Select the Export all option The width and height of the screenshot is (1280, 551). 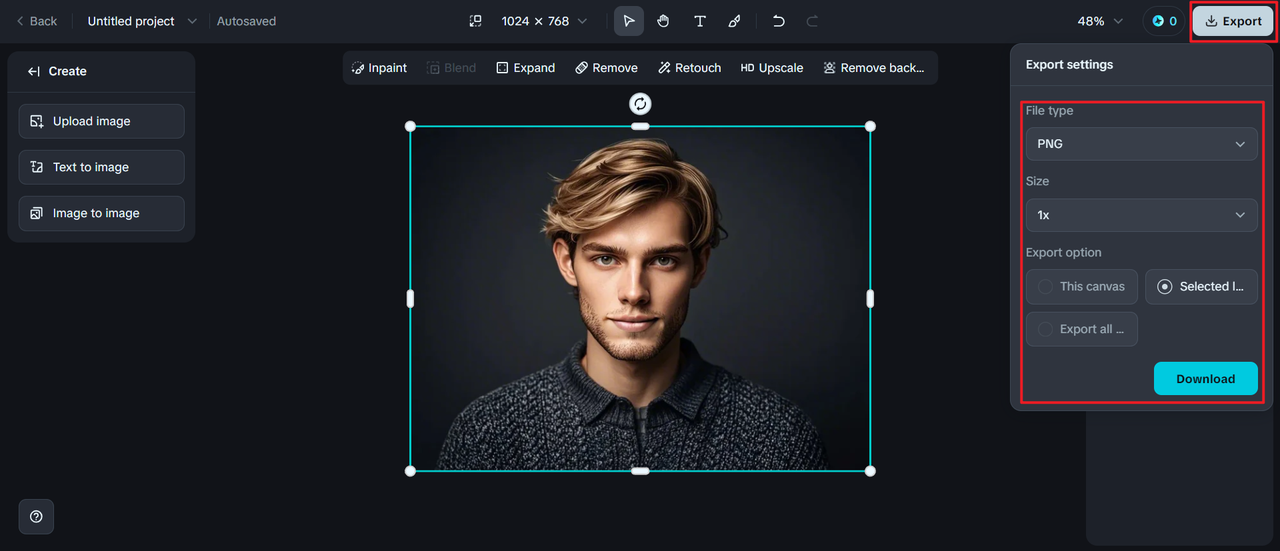pos(1081,329)
